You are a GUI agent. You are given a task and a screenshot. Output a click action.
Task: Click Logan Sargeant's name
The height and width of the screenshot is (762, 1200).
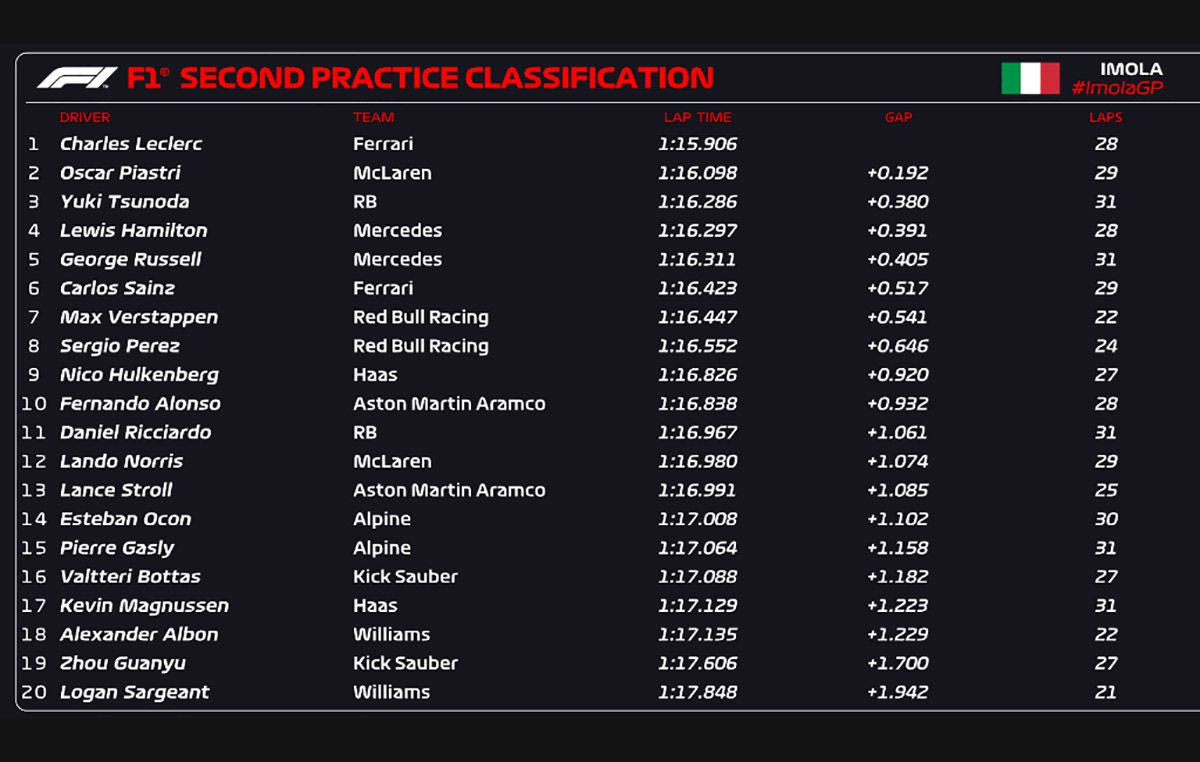[134, 692]
